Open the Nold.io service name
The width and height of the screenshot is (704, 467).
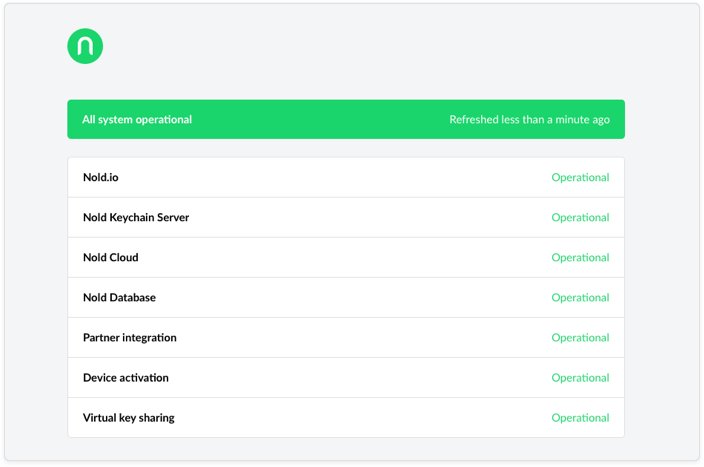coord(101,177)
